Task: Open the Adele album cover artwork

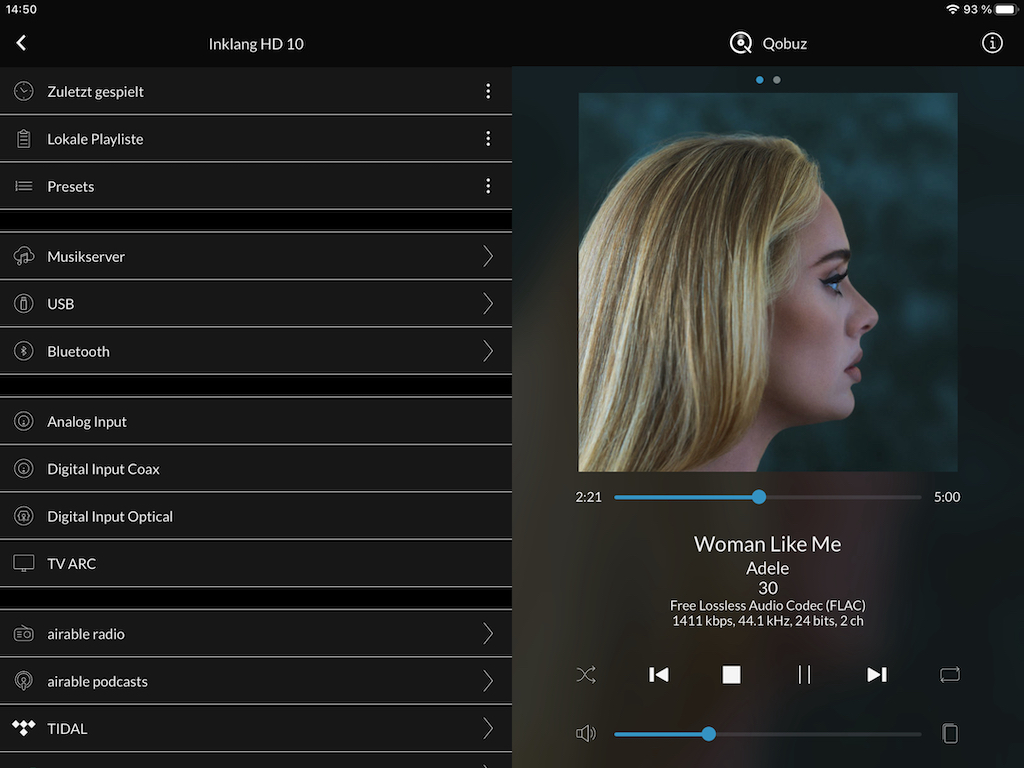Action: click(x=768, y=282)
